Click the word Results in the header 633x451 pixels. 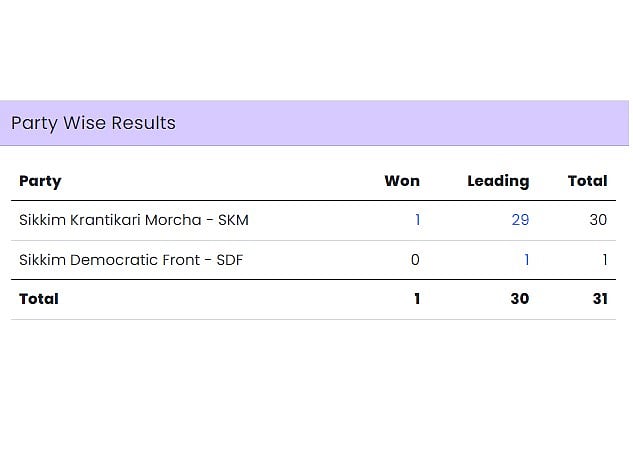click(x=143, y=123)
